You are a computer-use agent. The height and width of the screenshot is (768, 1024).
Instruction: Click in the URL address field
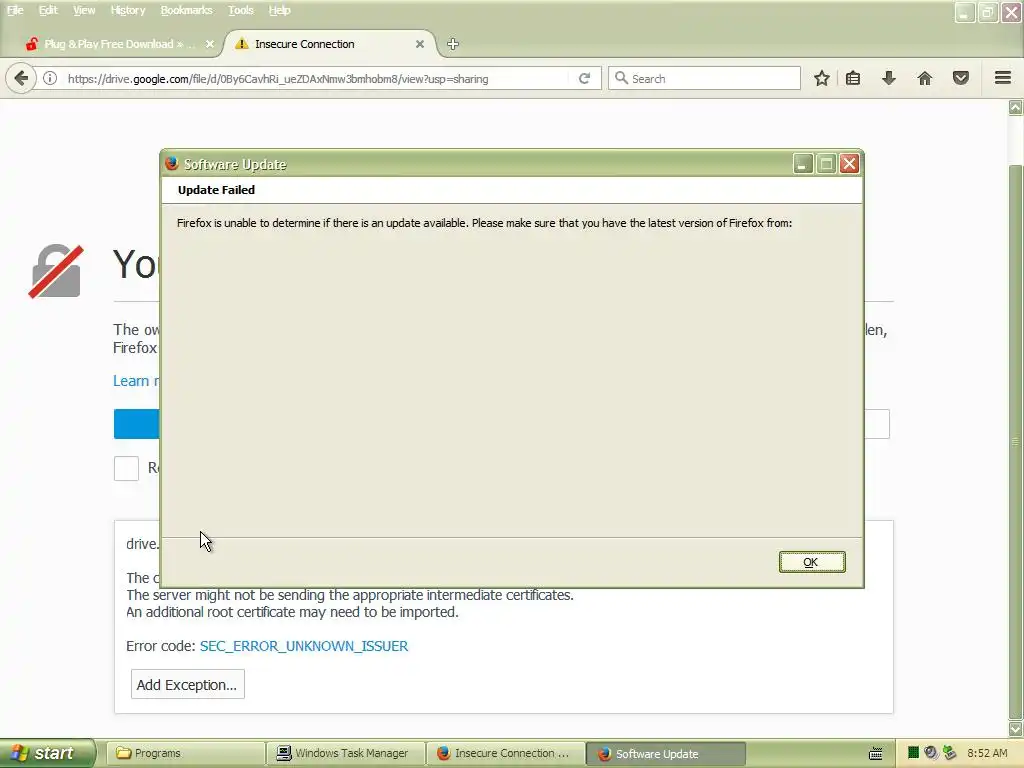tap(313, 78)
